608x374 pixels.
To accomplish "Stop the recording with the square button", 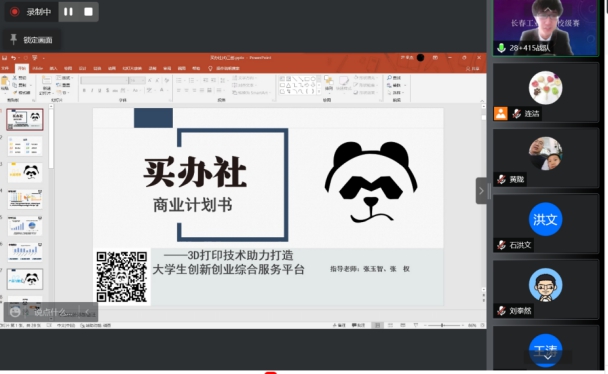I will 88,12.
